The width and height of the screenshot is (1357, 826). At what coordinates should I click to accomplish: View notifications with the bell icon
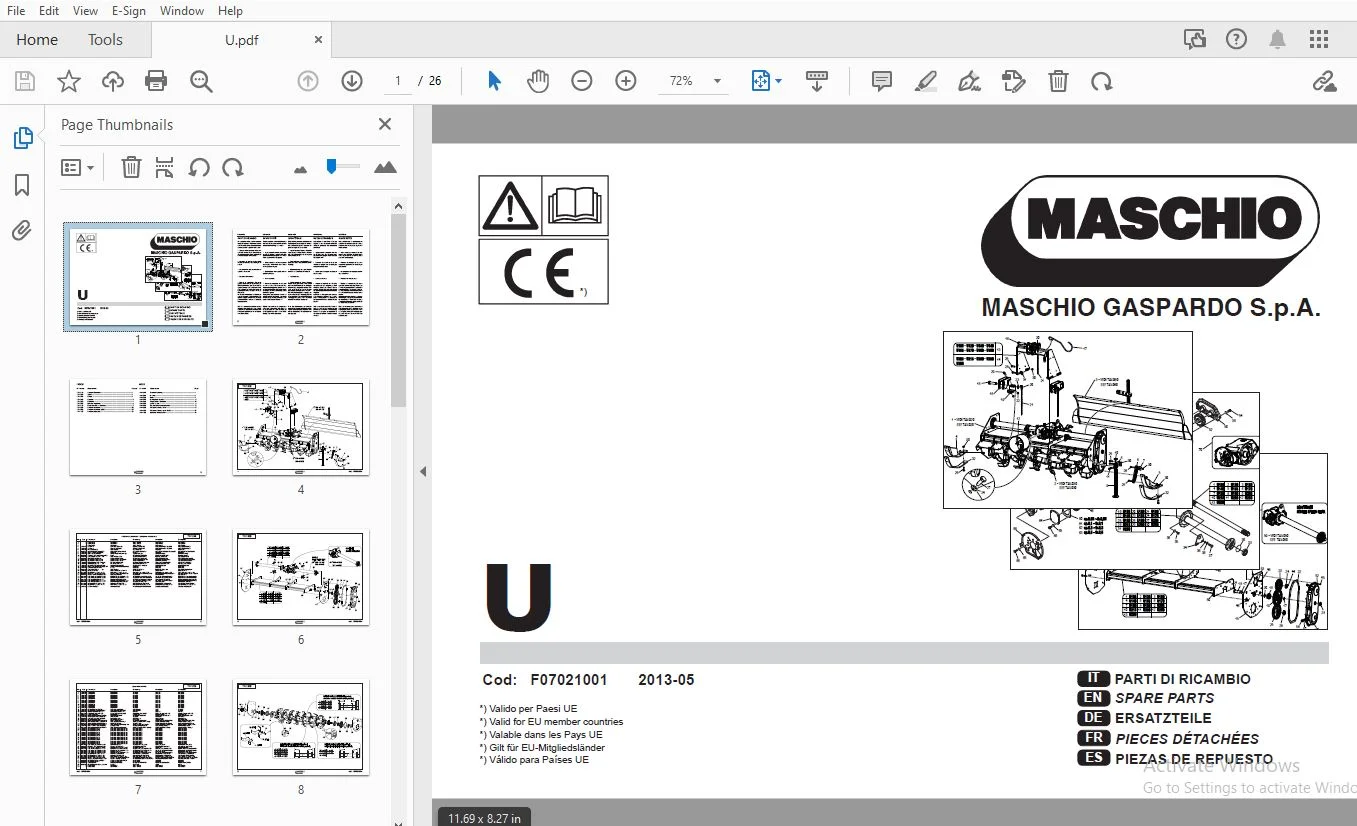pos(1278,40)
